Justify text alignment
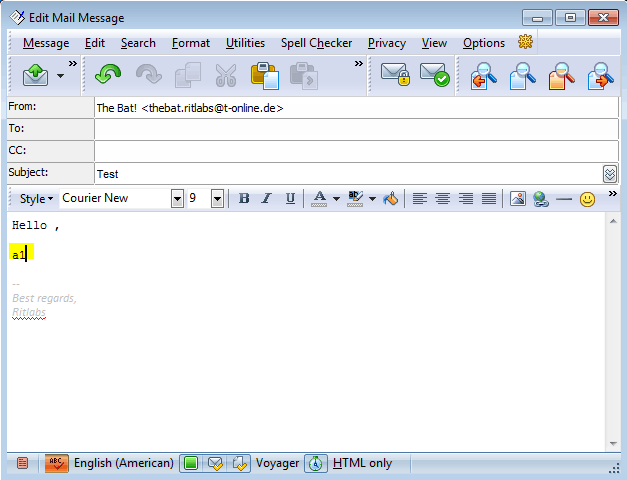 click(x=489, y=198)
